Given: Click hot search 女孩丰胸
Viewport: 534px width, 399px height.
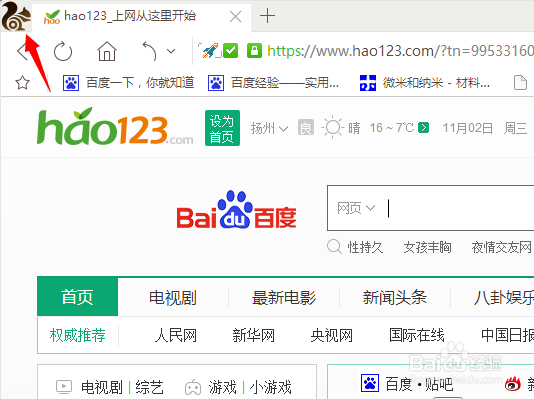Looking at the screenshot, I should pos(427,248).
